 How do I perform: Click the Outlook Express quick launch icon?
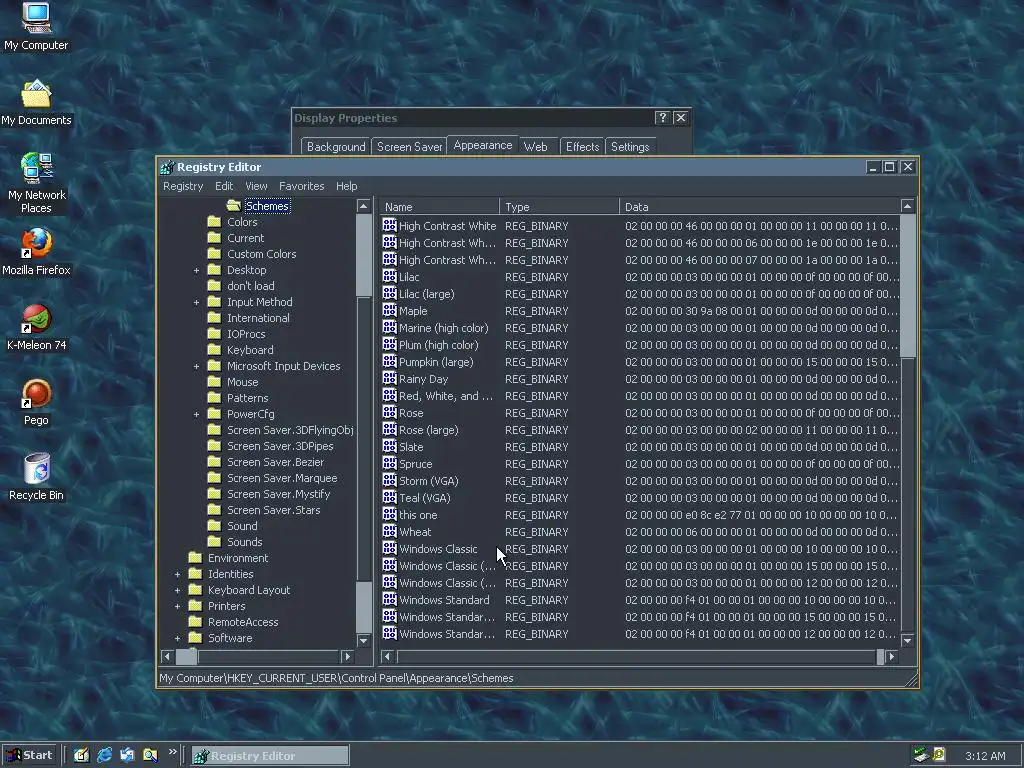tap(127, 755)
